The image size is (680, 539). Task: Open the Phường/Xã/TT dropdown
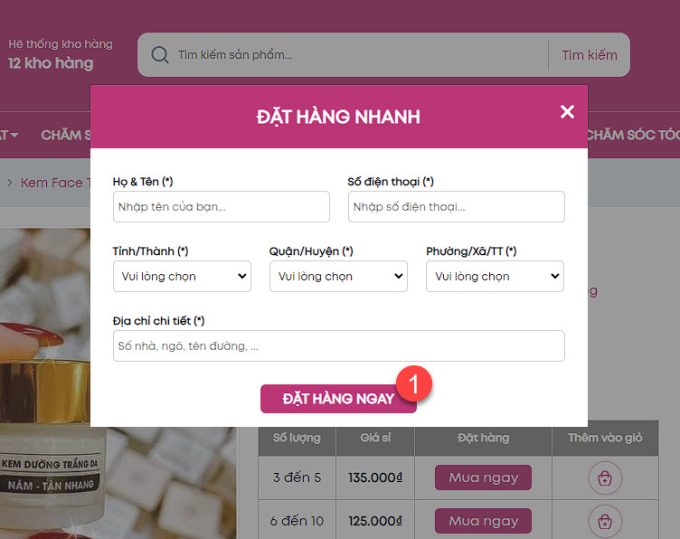coord(495,276)
